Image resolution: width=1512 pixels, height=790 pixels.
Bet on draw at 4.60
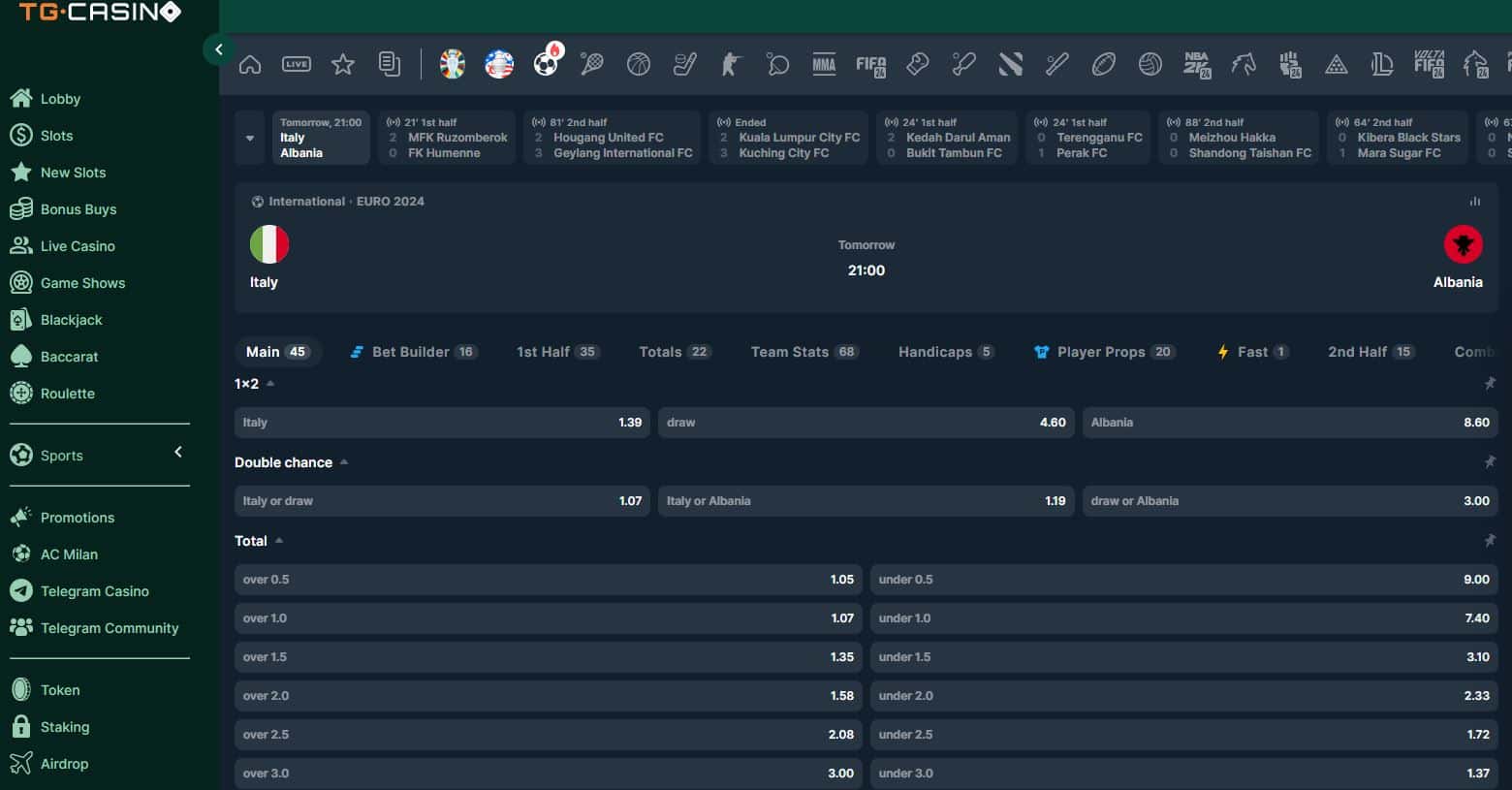tap(866, 423)
